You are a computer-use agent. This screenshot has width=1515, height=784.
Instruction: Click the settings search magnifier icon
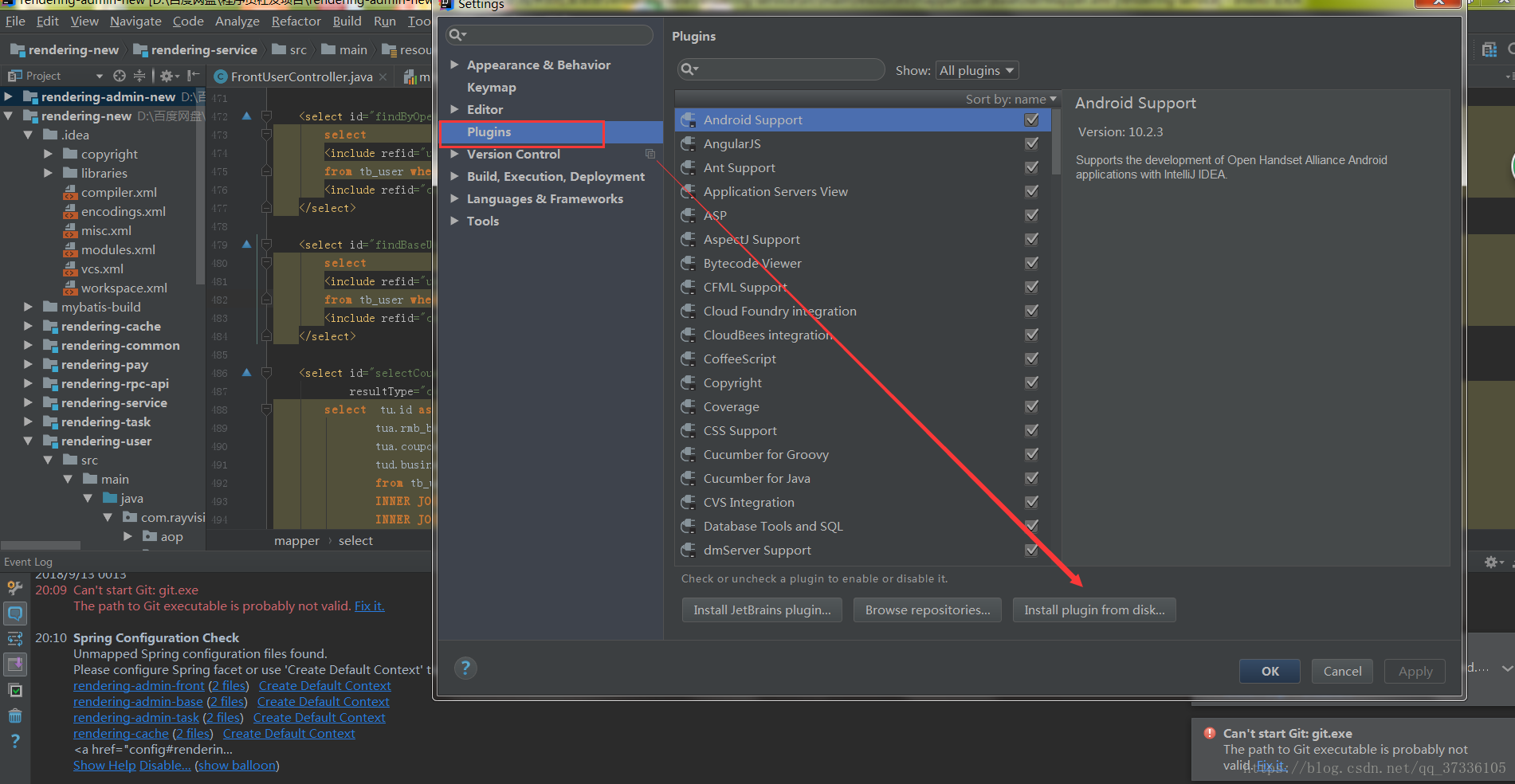(x=457, y=35)
